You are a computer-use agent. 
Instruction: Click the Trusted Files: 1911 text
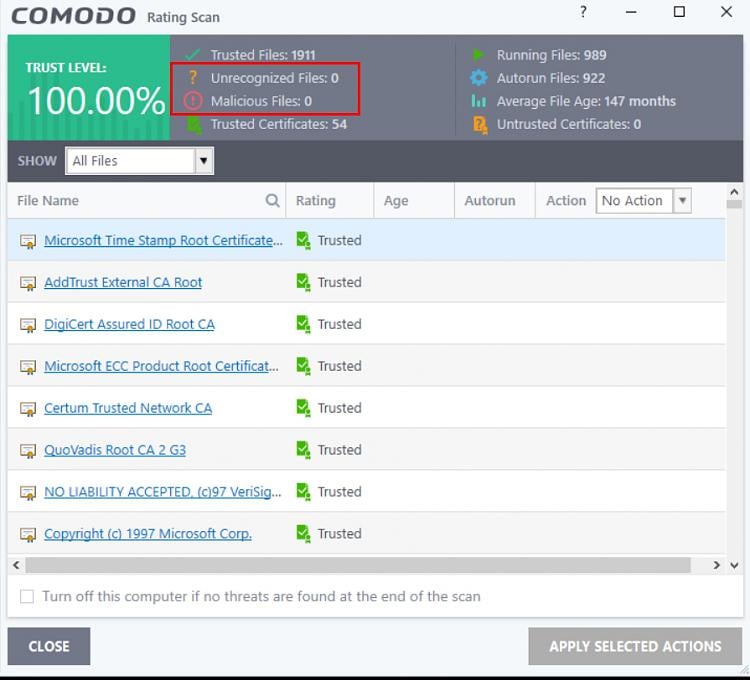(263, 55)
